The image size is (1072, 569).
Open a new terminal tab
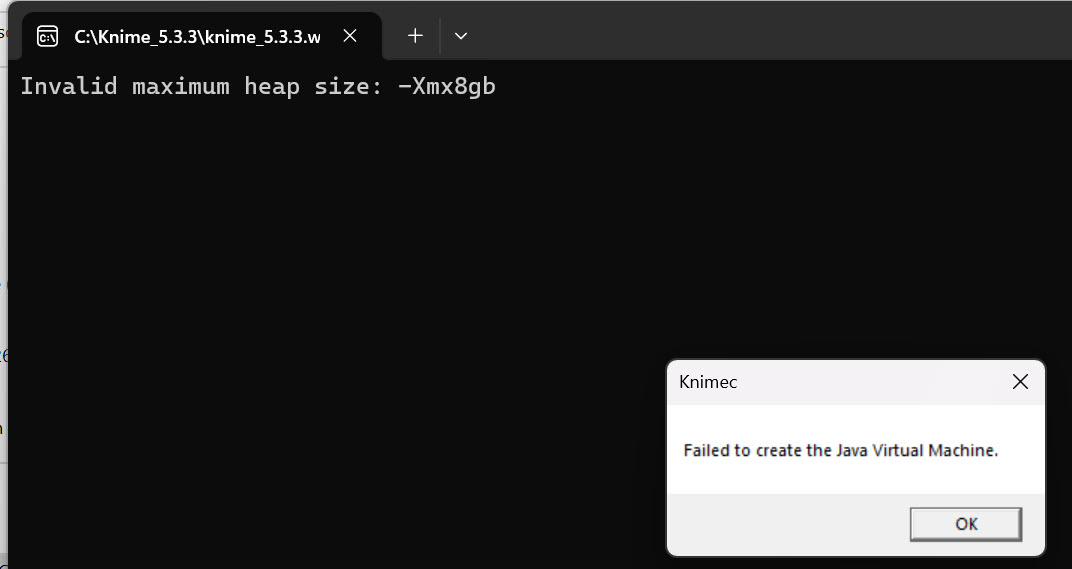pos(415,36)
